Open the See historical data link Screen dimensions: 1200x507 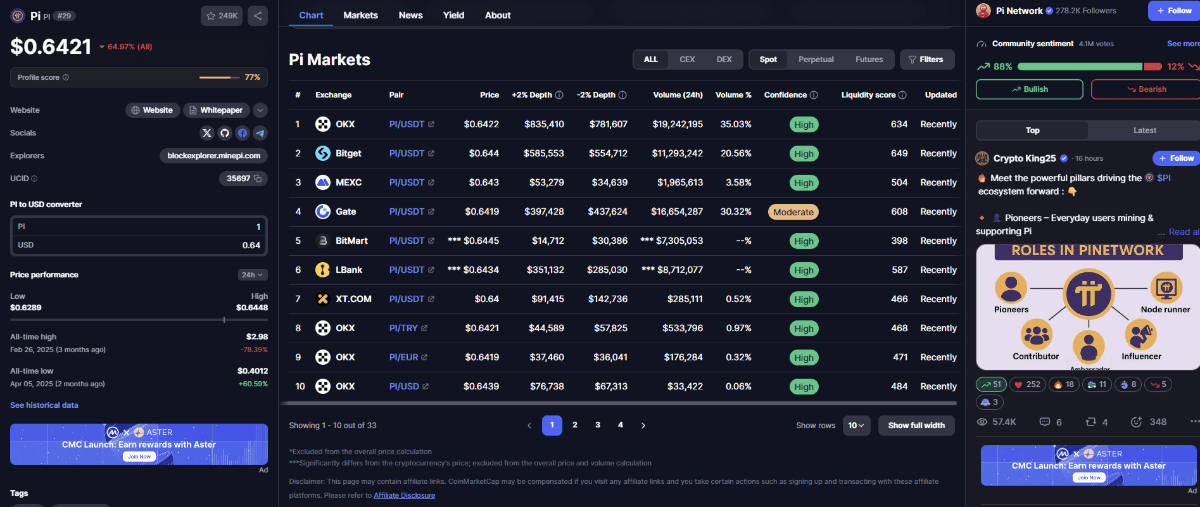44,405
